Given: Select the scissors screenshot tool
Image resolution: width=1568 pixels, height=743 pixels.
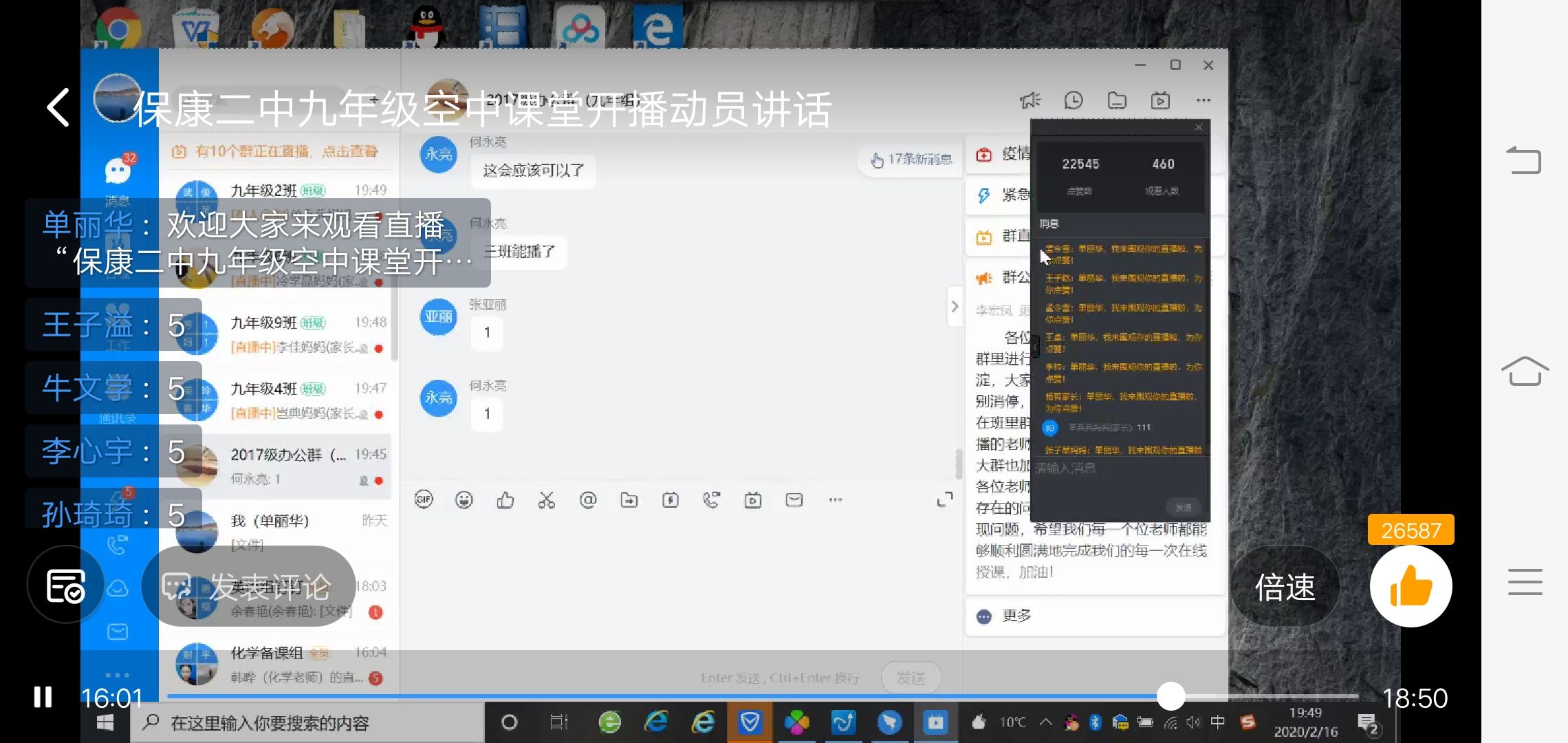Looking at the screenshot, I should 547,500.
